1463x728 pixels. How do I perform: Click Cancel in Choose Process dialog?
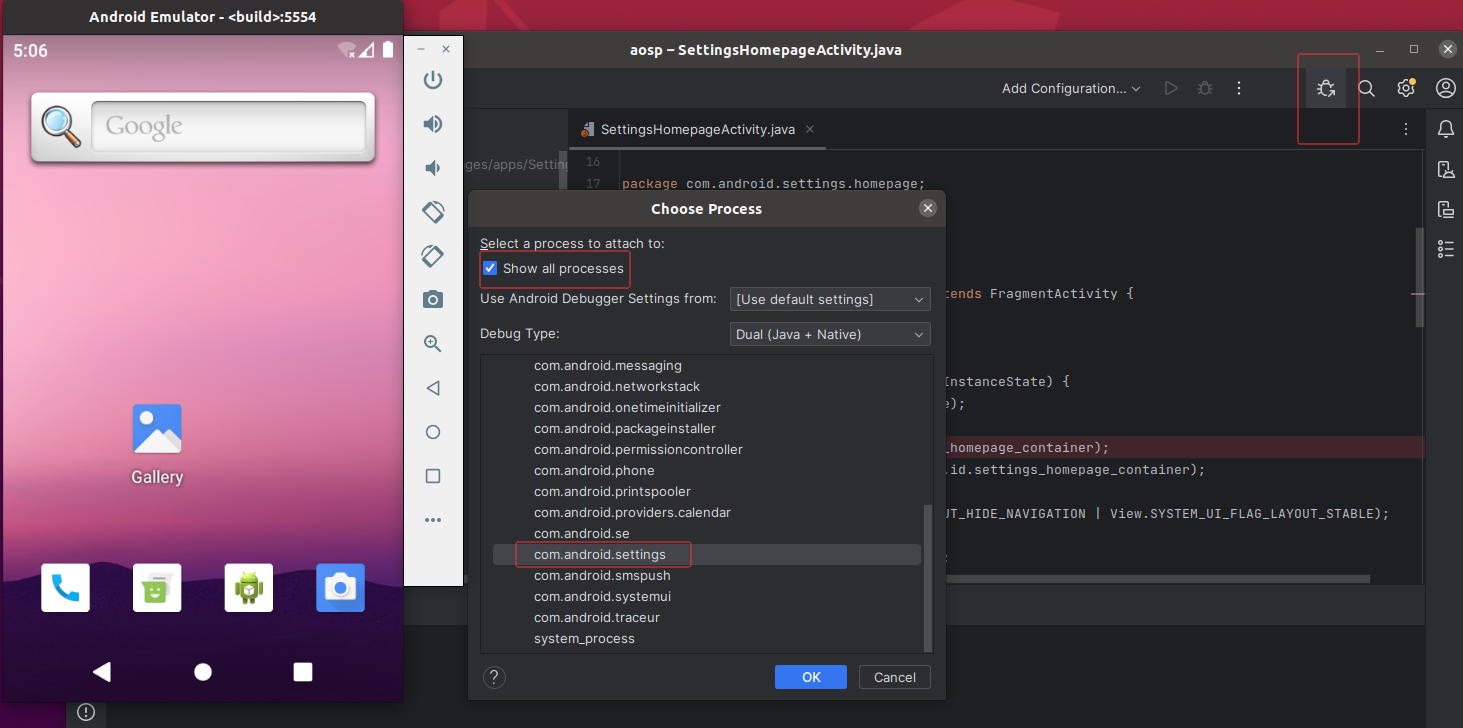pos(895,677)
